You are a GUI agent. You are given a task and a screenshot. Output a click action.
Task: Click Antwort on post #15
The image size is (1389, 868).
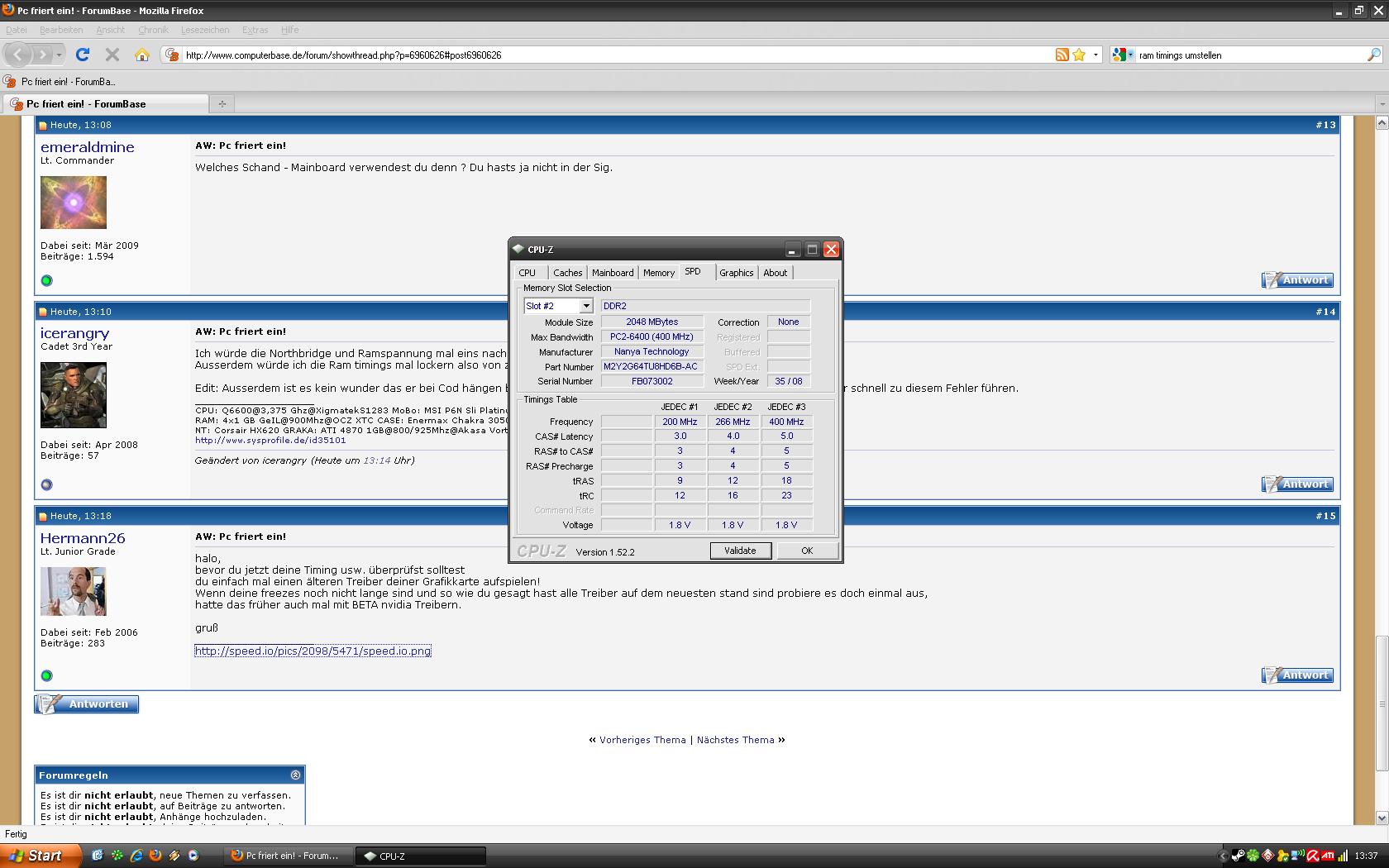pos(1297,675)
